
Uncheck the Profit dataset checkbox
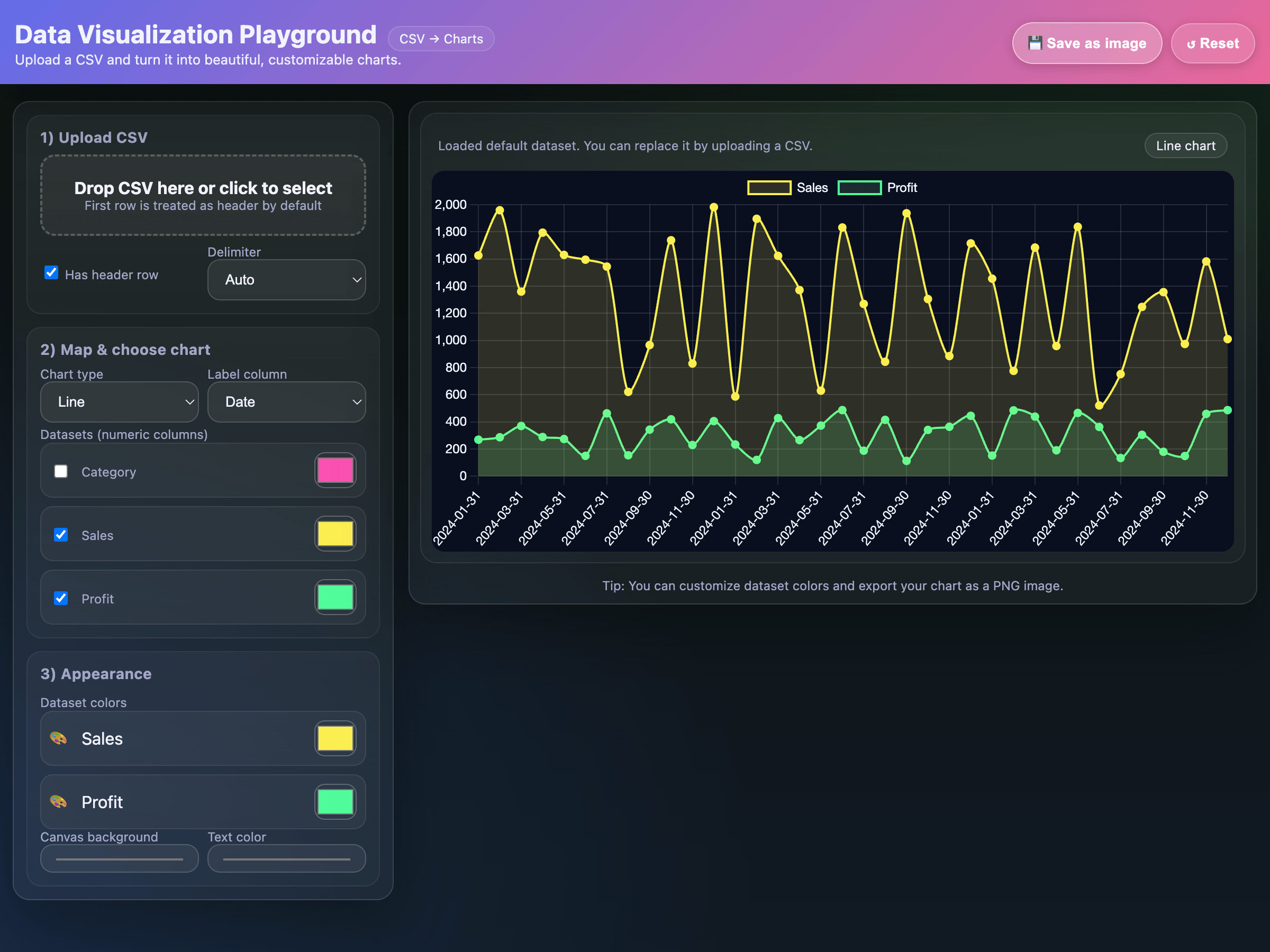pos(61,598)
